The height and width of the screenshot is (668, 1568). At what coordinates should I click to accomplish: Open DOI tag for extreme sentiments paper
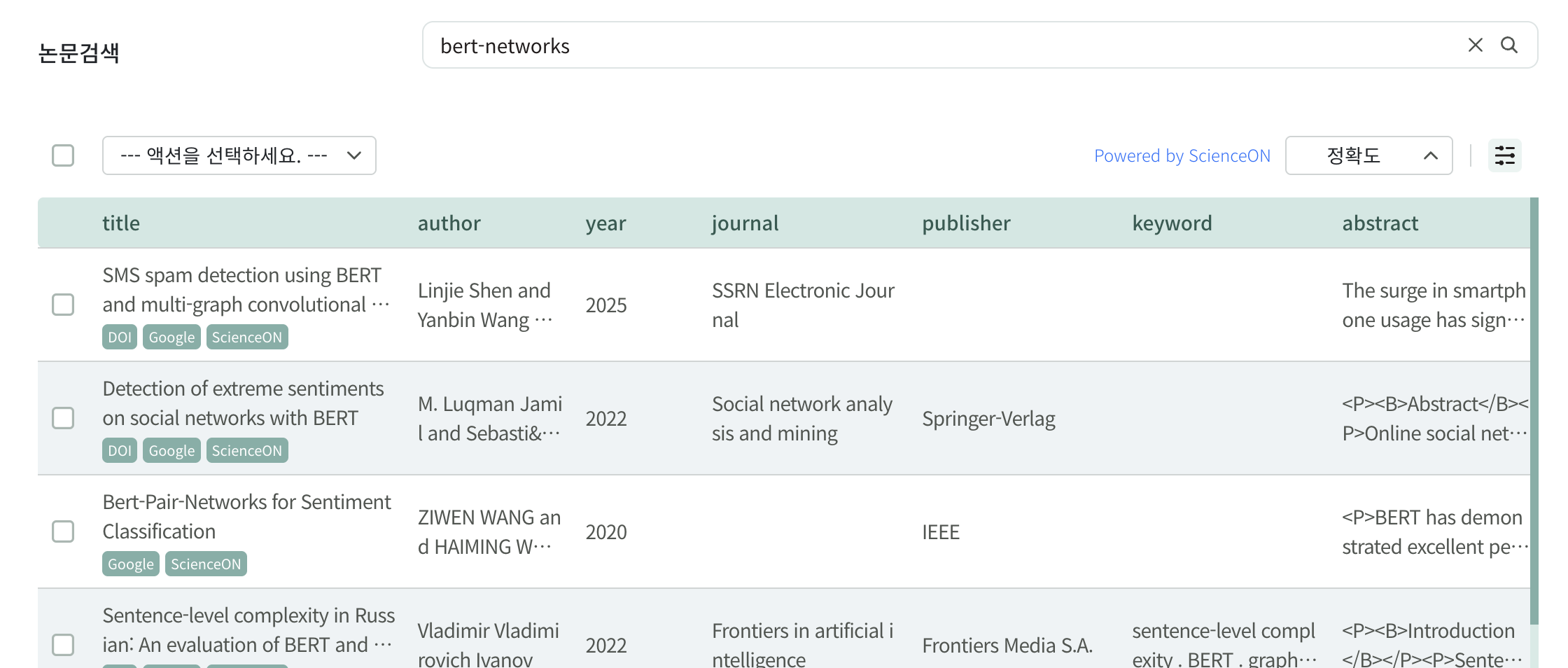[x=120, y=450]
